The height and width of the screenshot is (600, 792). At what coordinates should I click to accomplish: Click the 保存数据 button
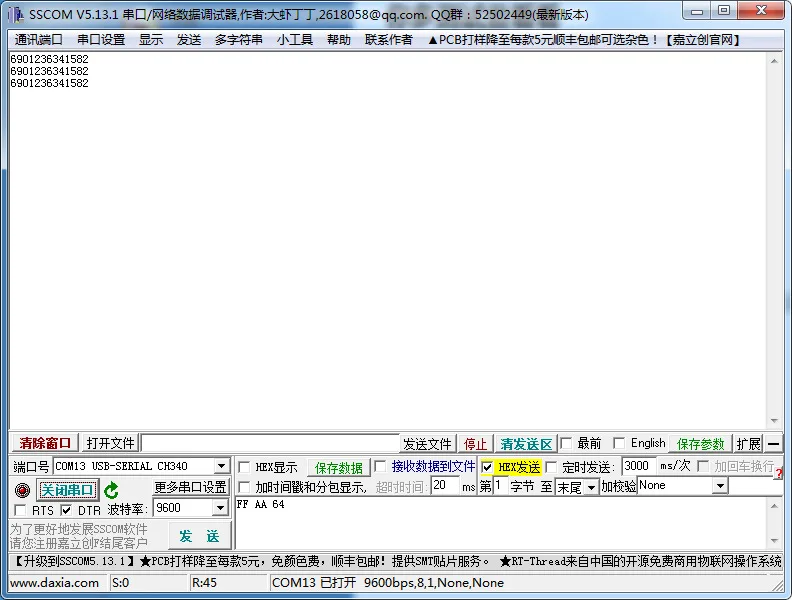pyautogui.click(x=338, y=468)
